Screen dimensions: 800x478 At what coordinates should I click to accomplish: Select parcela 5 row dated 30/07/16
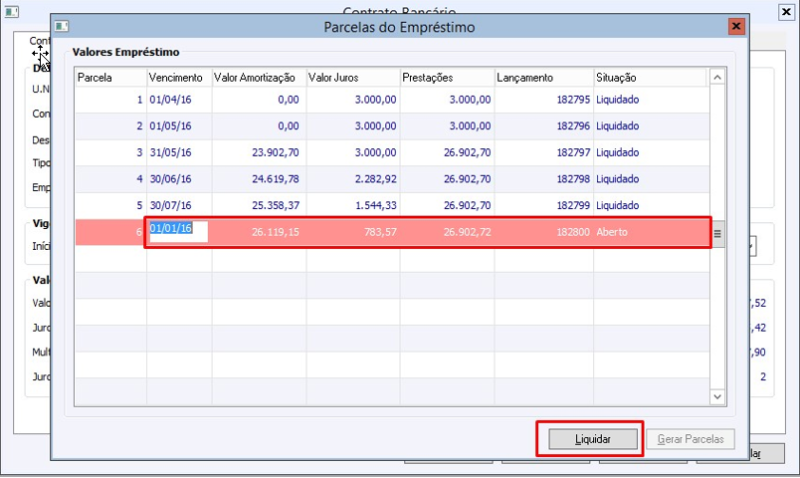tap(392, 206)
